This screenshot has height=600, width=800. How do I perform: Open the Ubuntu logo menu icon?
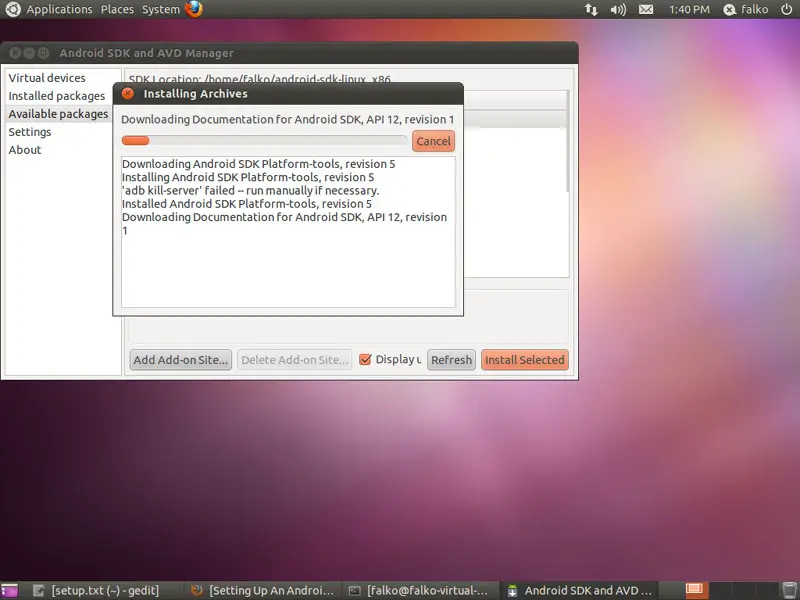click(x=12, y=9)
